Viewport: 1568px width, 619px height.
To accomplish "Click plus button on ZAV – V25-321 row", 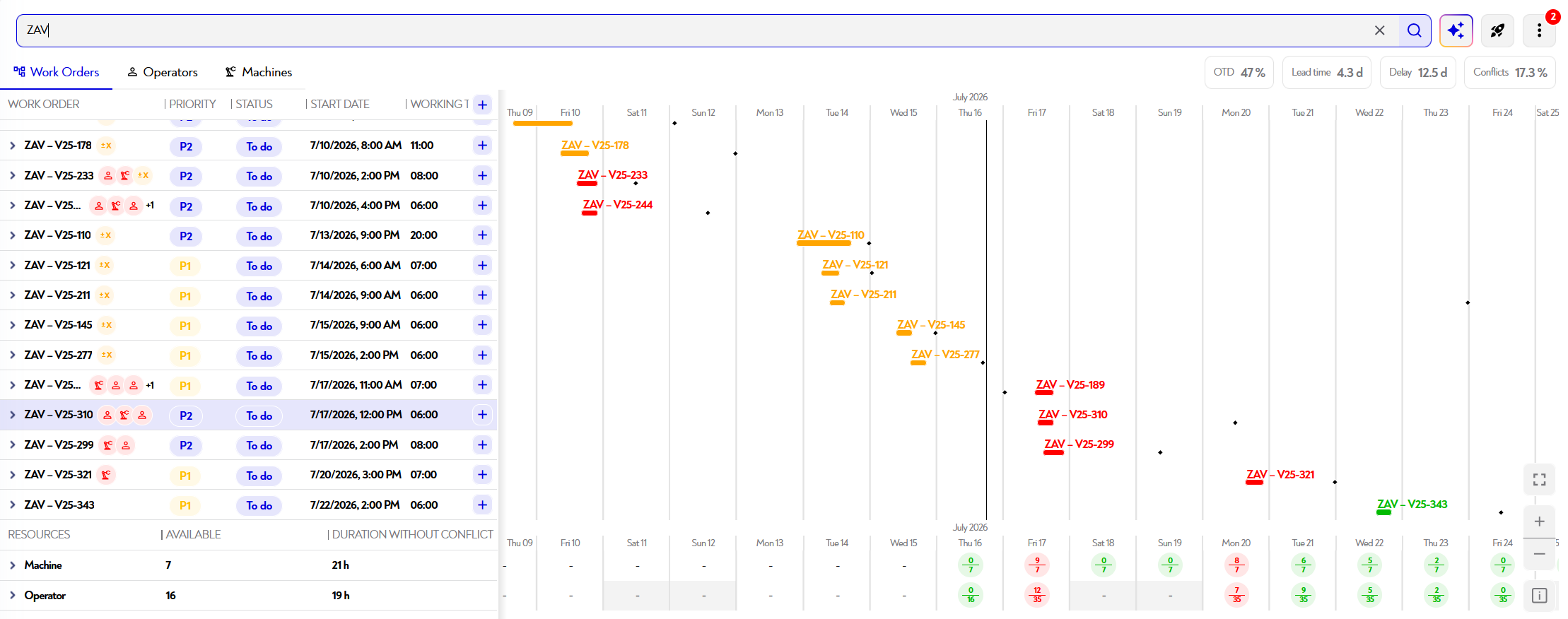I will 483,475.
